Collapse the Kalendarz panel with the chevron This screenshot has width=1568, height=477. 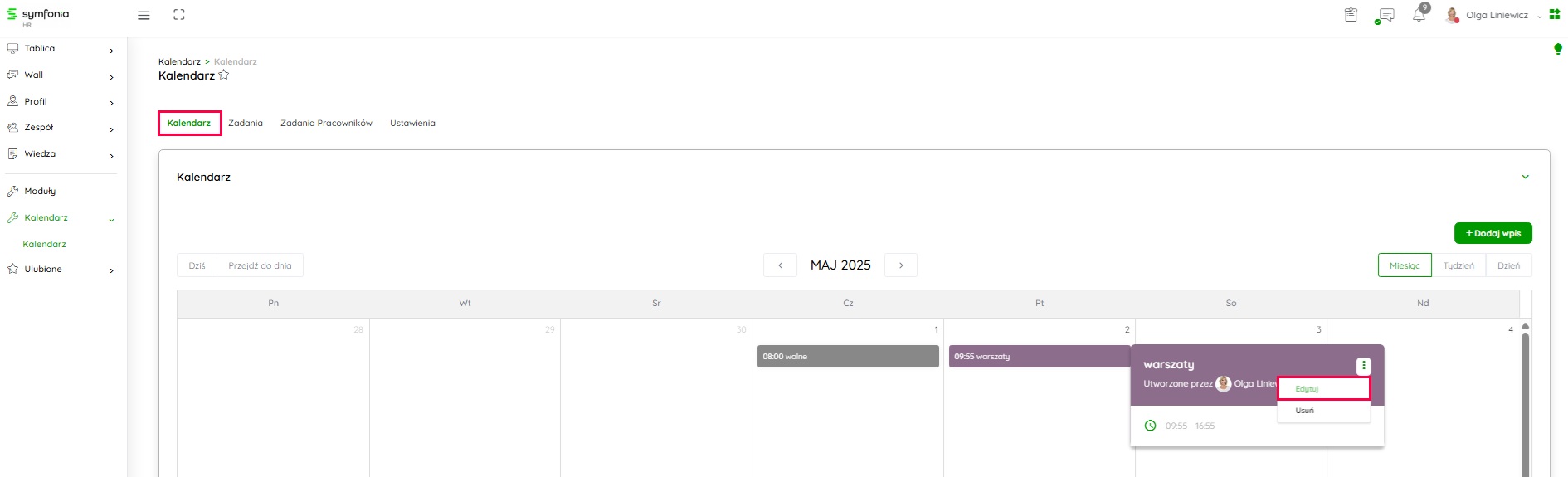point(1525,177)
